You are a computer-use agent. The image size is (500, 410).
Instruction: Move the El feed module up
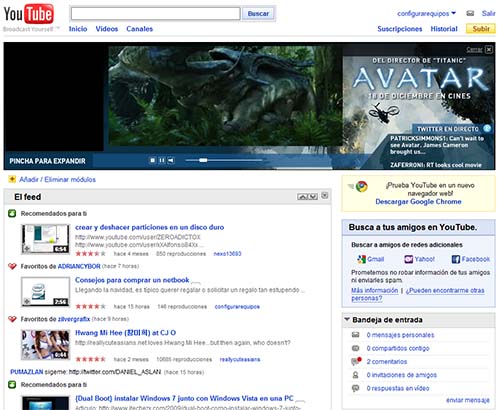pos(302,197)
